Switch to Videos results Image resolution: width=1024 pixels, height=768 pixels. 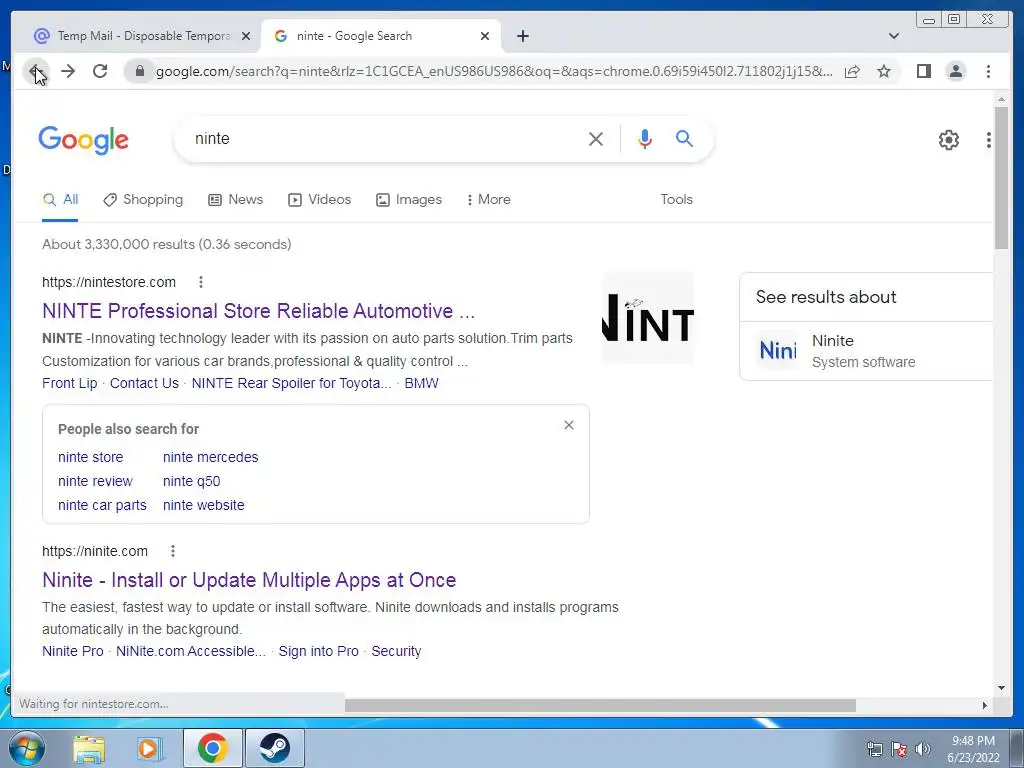pyautogui.click(x=319, y=199)
